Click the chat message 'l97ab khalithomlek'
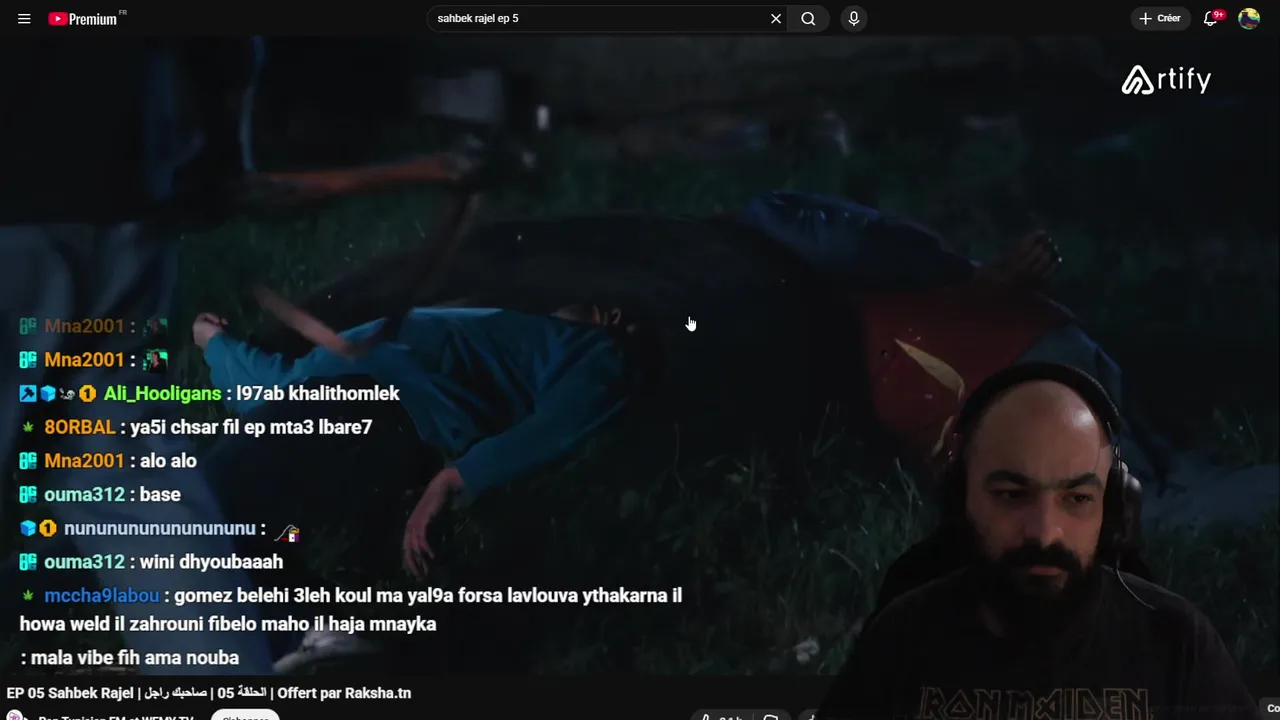The width and height of the screenshot is (1280, 720). [318, 394]
